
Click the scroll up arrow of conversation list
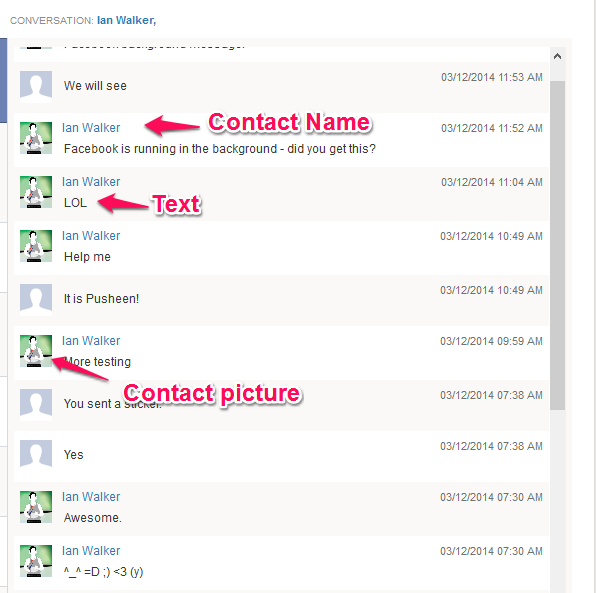tap(557, 57)
